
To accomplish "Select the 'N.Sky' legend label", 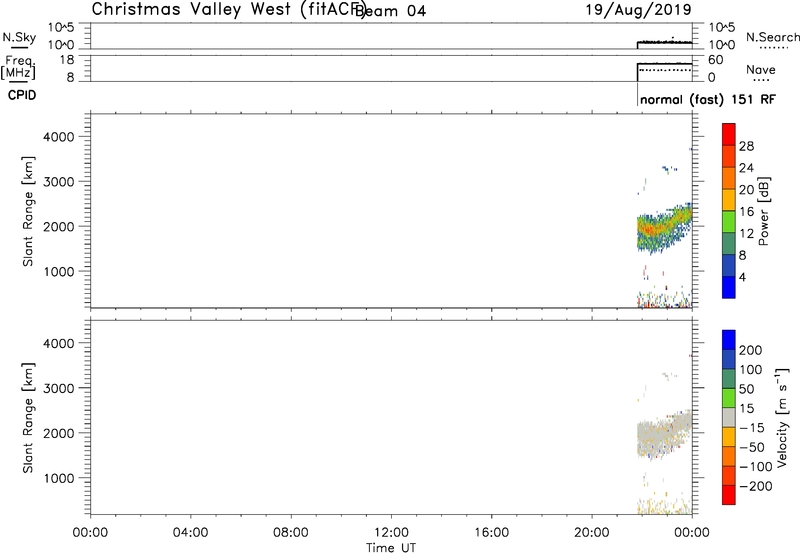I will click(19, 37).
